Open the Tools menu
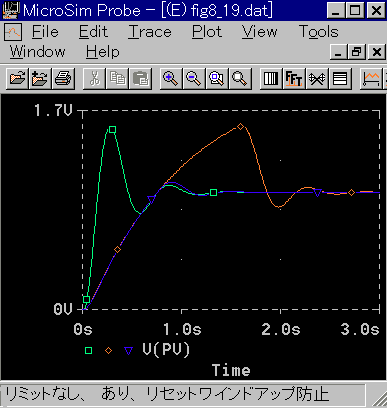 tap(319, 32)
